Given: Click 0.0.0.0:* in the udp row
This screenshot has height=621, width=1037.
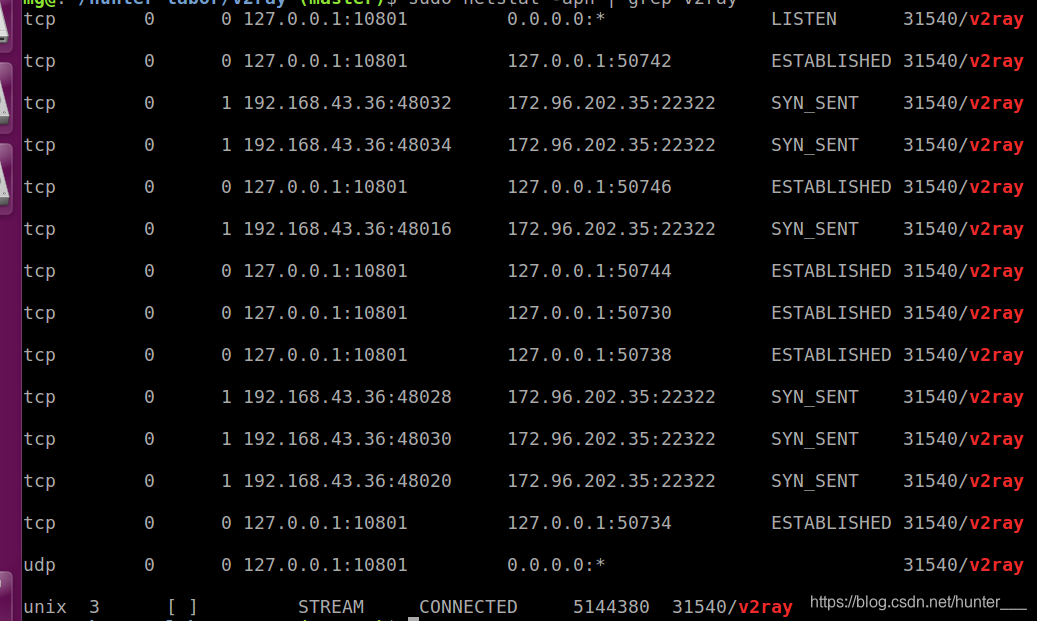Looking at the screenshot, I should click(556, 565).
